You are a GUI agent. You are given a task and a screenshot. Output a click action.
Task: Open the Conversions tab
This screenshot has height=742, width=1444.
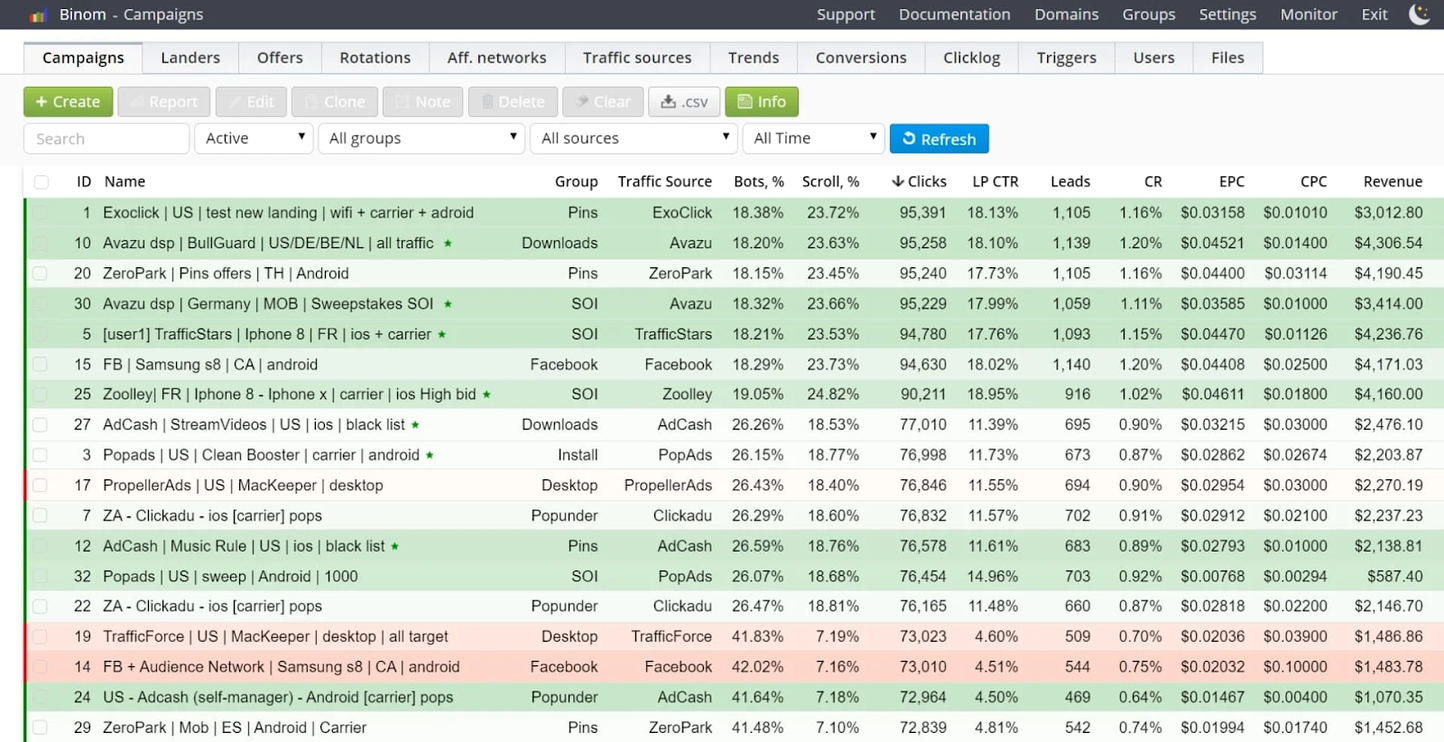[x=860, y=58]
